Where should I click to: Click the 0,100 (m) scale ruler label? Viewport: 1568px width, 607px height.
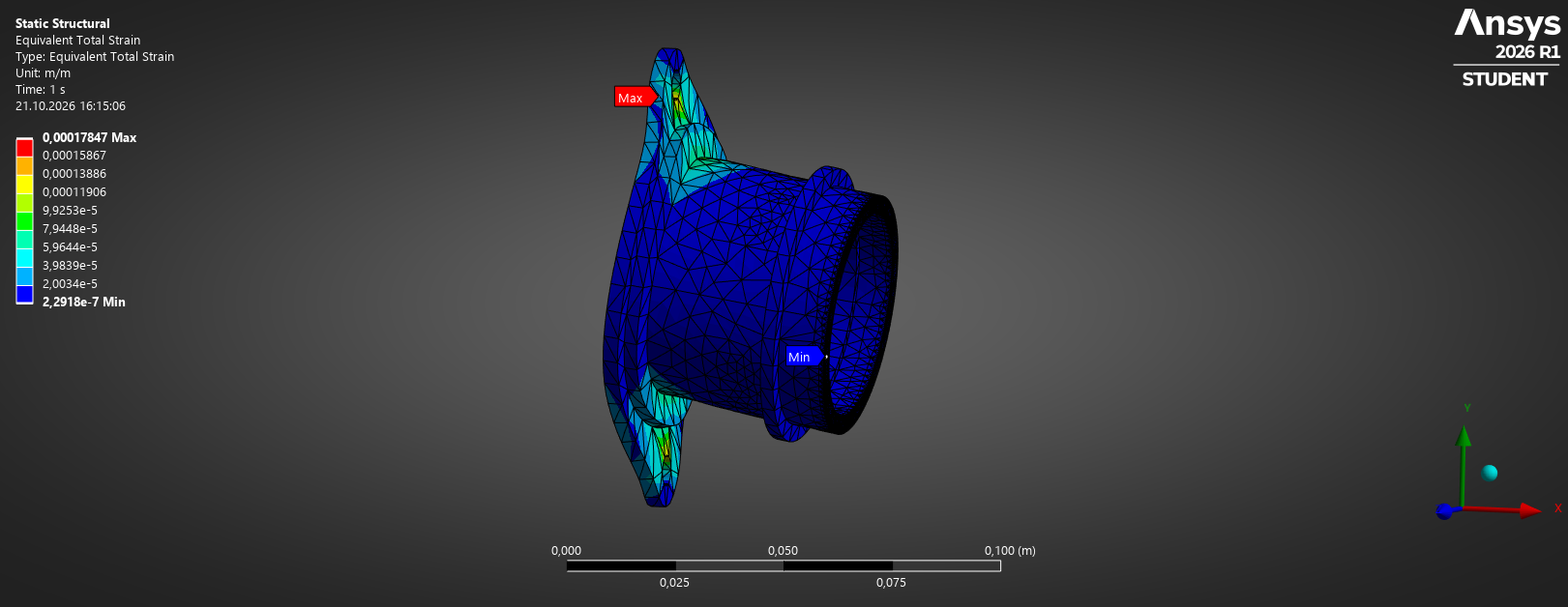click(1010, 551)
